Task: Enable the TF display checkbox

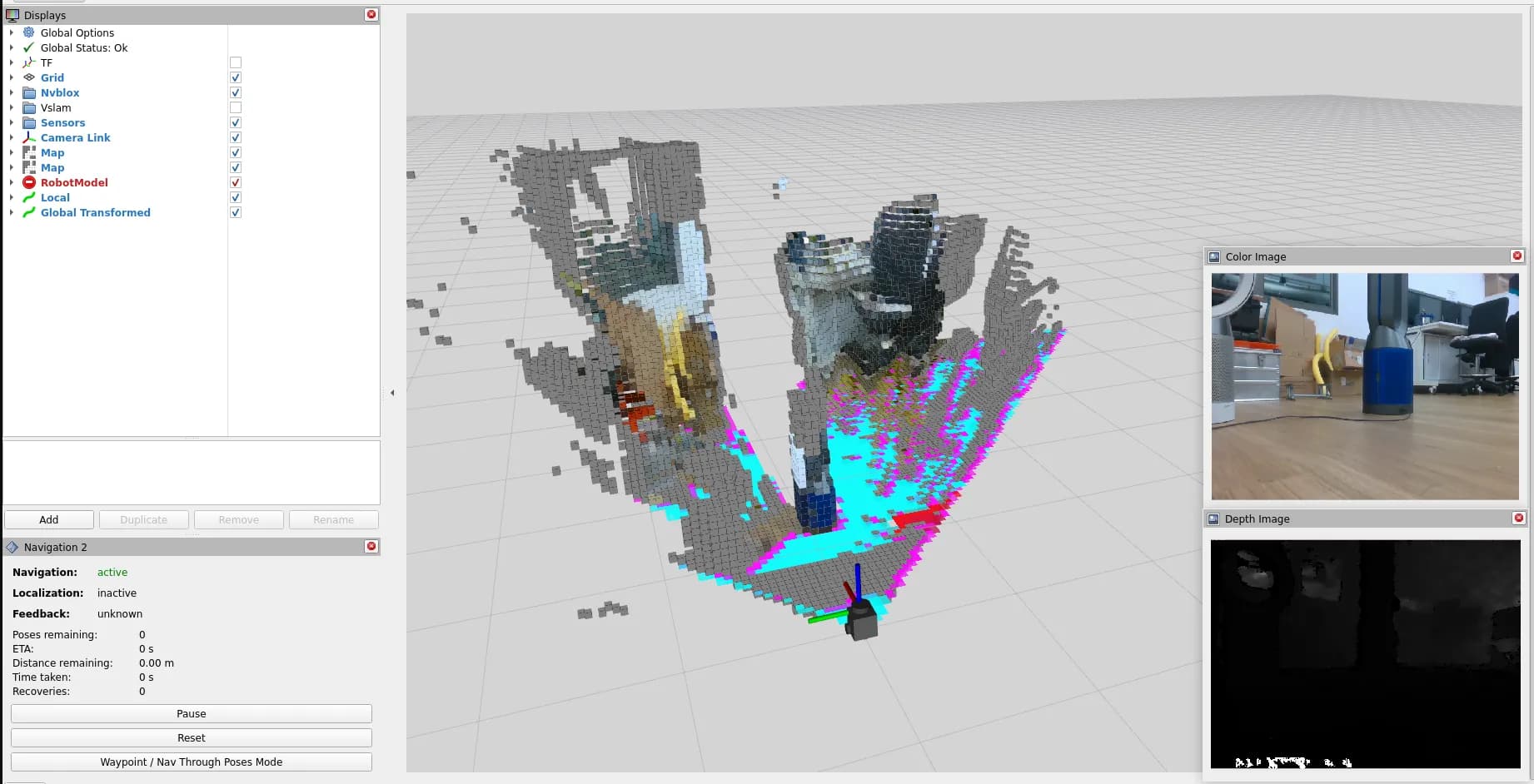Action: [x=236, y=62]
